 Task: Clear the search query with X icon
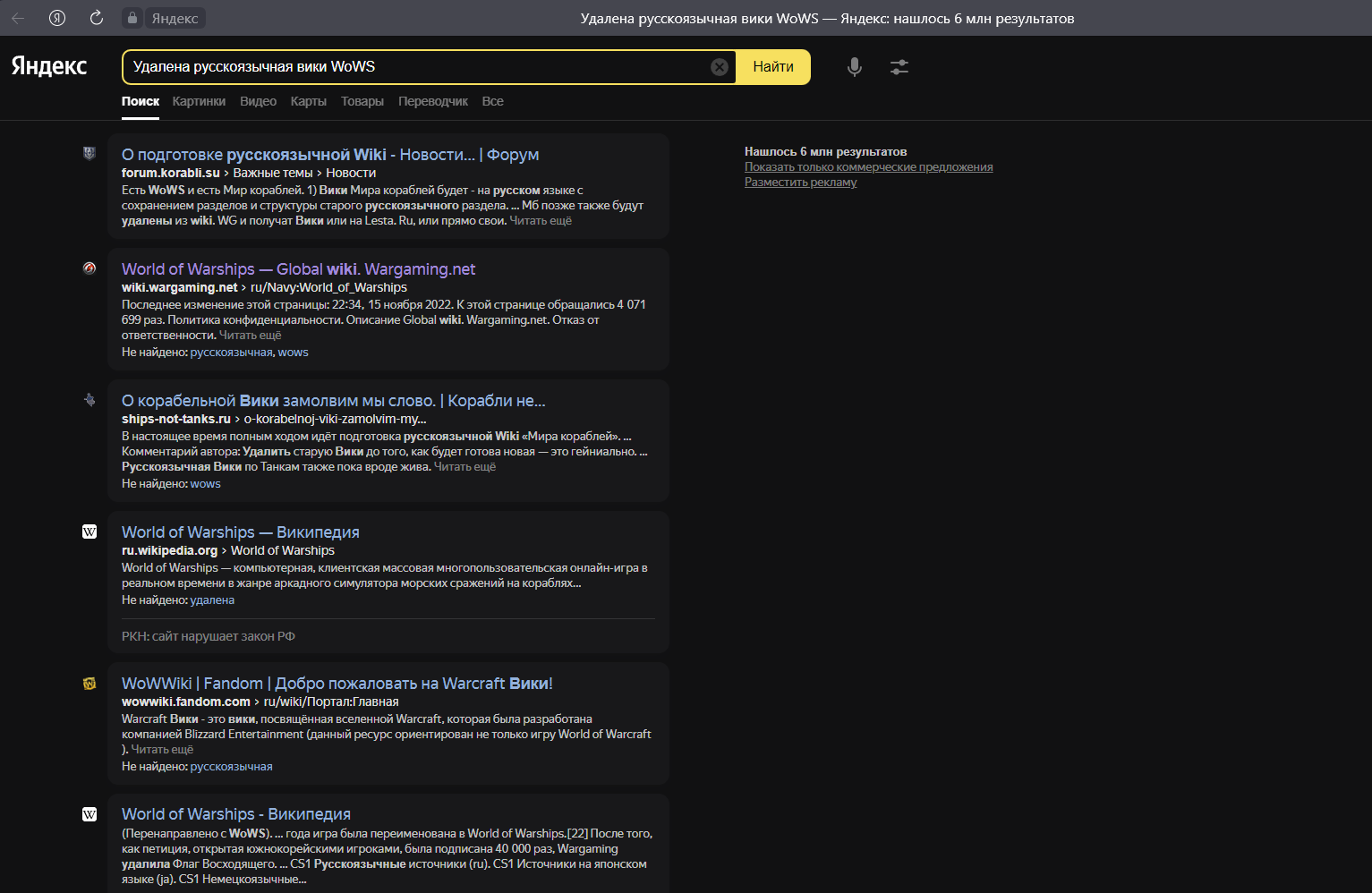click(720, 67)
